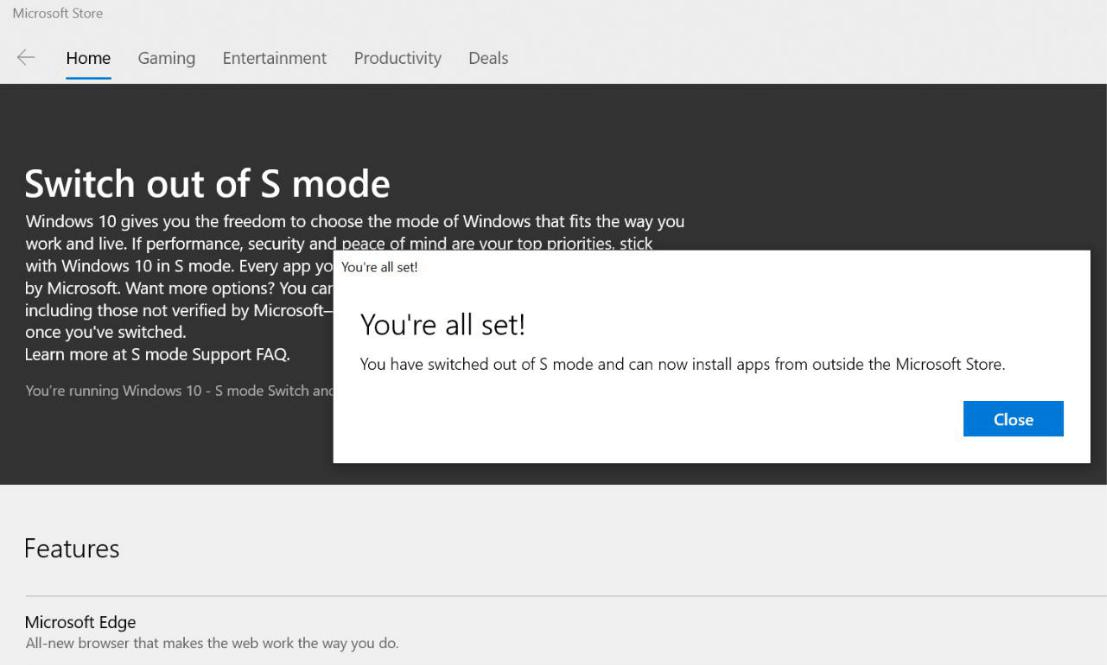Switch to the Gaming tab

[166, 58]
